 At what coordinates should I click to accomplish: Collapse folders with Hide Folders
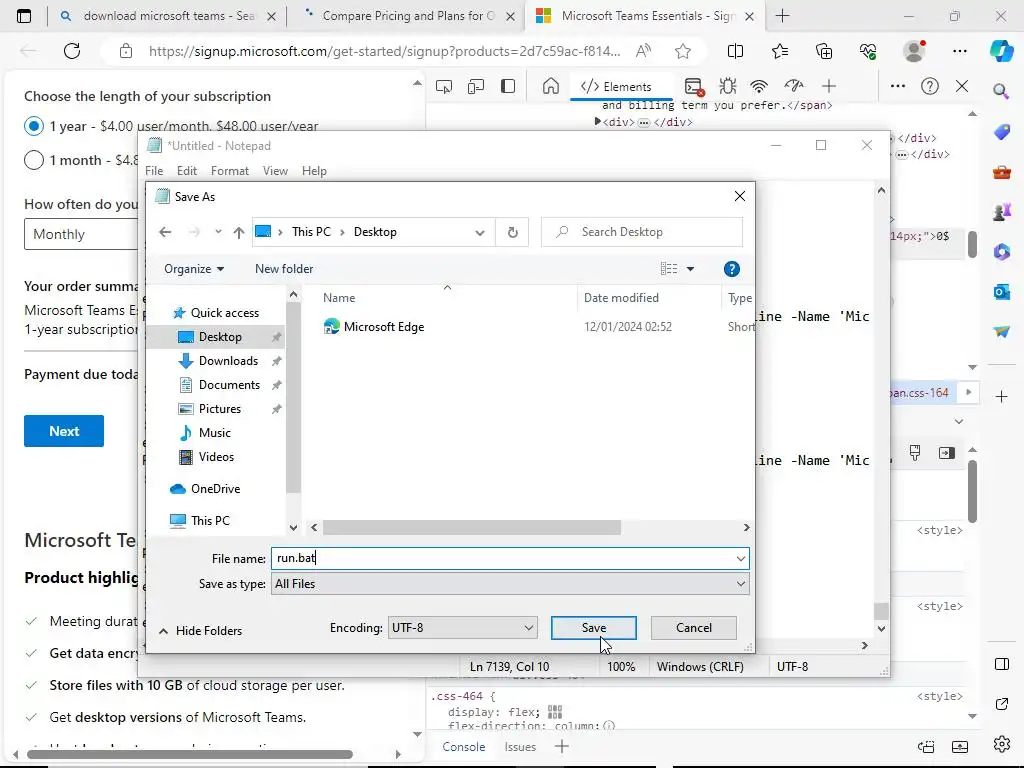[x=200, y=631]
